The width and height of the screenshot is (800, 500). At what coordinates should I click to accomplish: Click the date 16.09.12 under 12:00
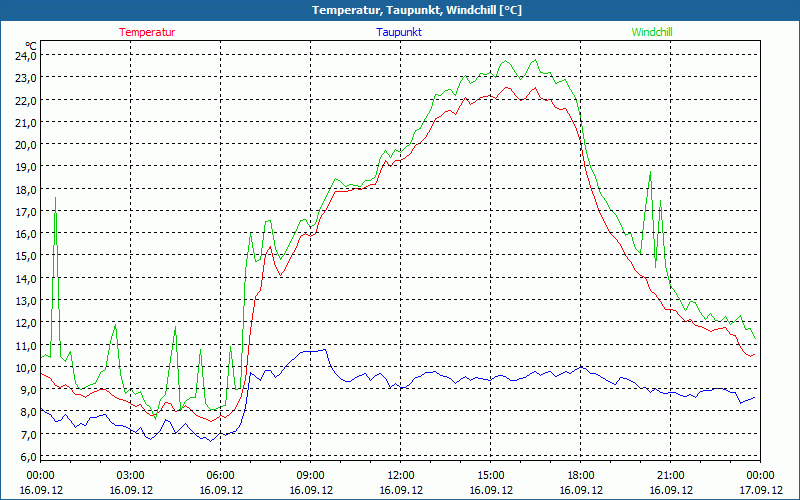pos(401,490)
